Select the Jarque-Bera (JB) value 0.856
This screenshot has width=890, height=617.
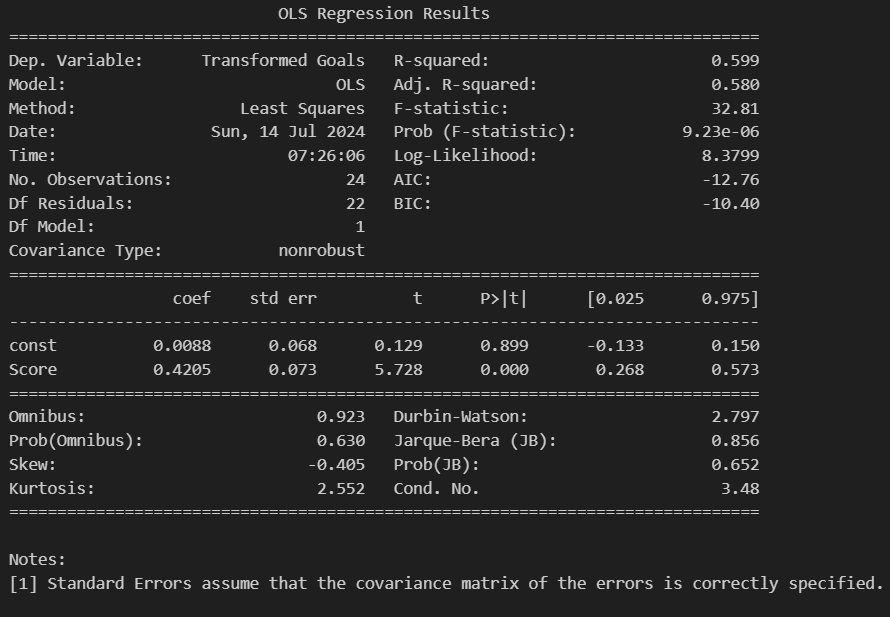pos(735,441)
